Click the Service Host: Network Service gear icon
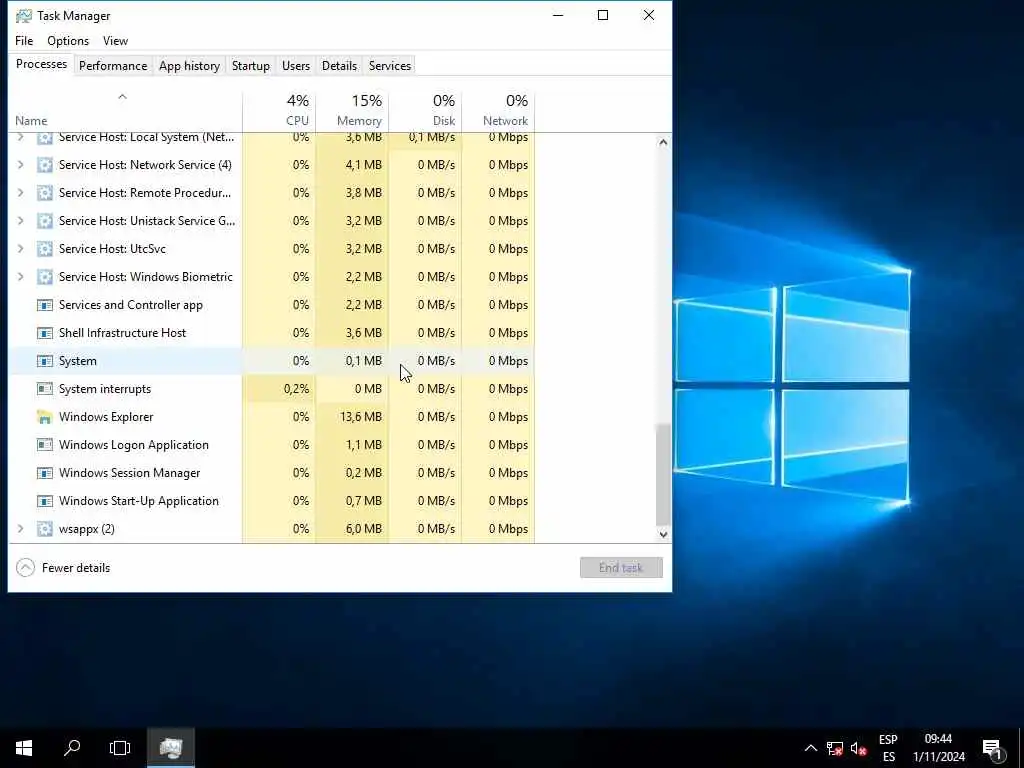This screenshot has width=1024, height=768. pos(44,165)
